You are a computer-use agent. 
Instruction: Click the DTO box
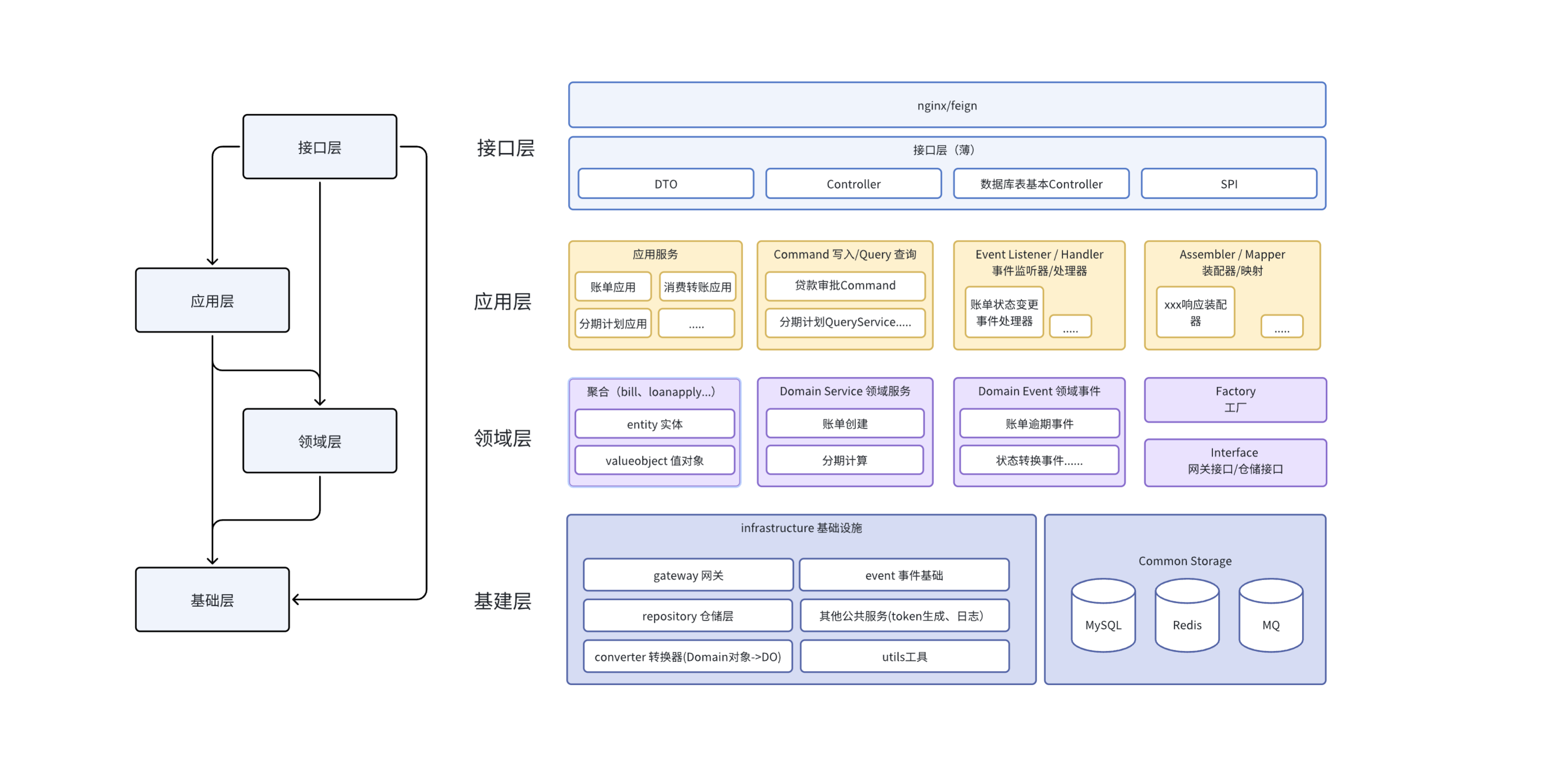point(665,183)
